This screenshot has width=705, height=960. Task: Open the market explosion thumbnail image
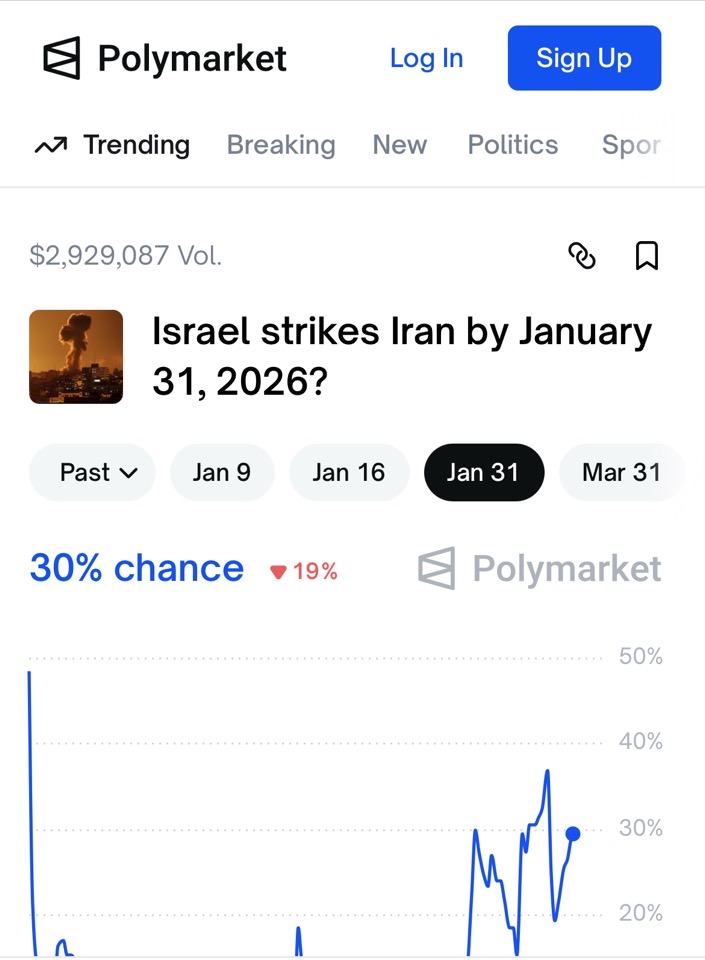pyautogui.click(x=76, y=357)
